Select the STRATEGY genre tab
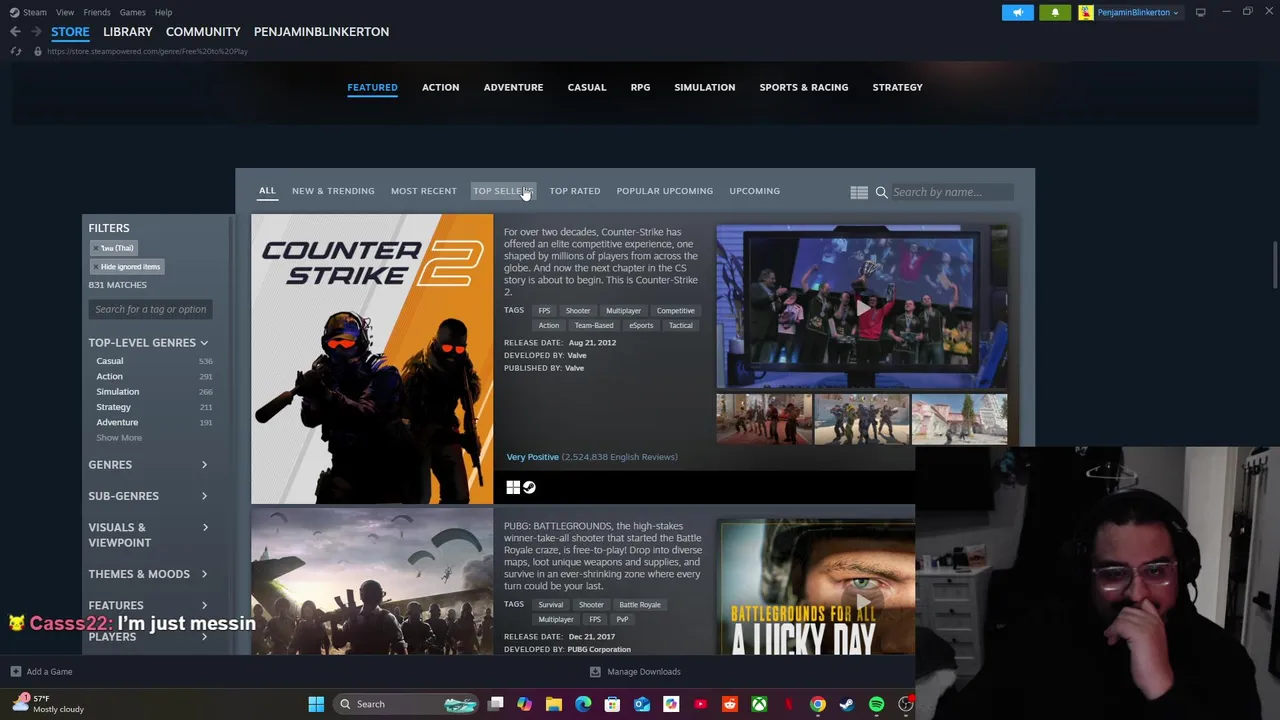This screenshot has height=720, width=1280. [x=897, y=87]
